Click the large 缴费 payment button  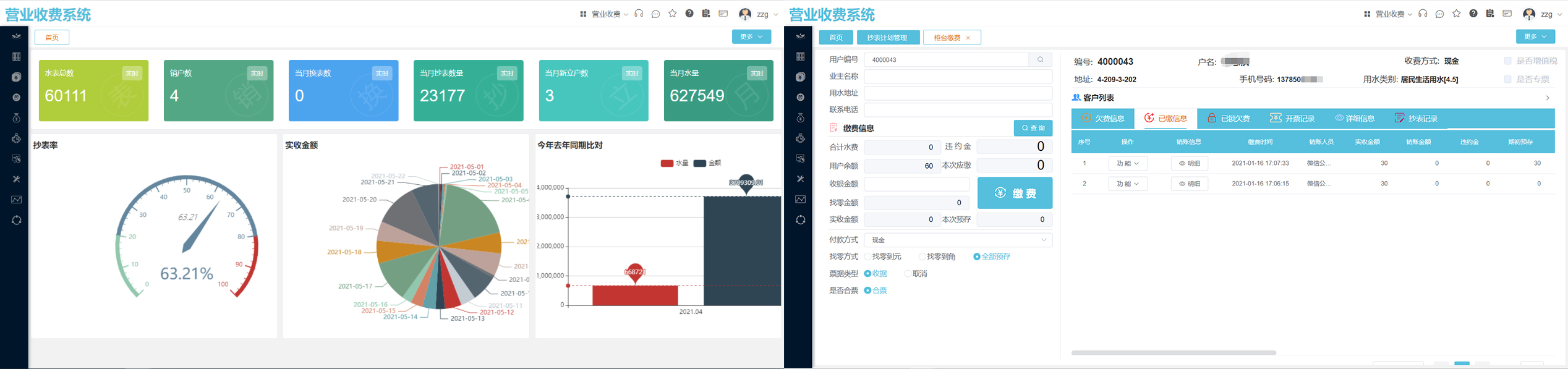pyautogui.click(x=1015, y=193)
